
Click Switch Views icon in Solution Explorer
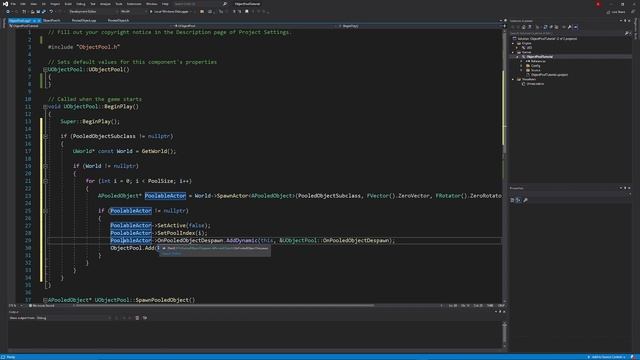[530, 27]
